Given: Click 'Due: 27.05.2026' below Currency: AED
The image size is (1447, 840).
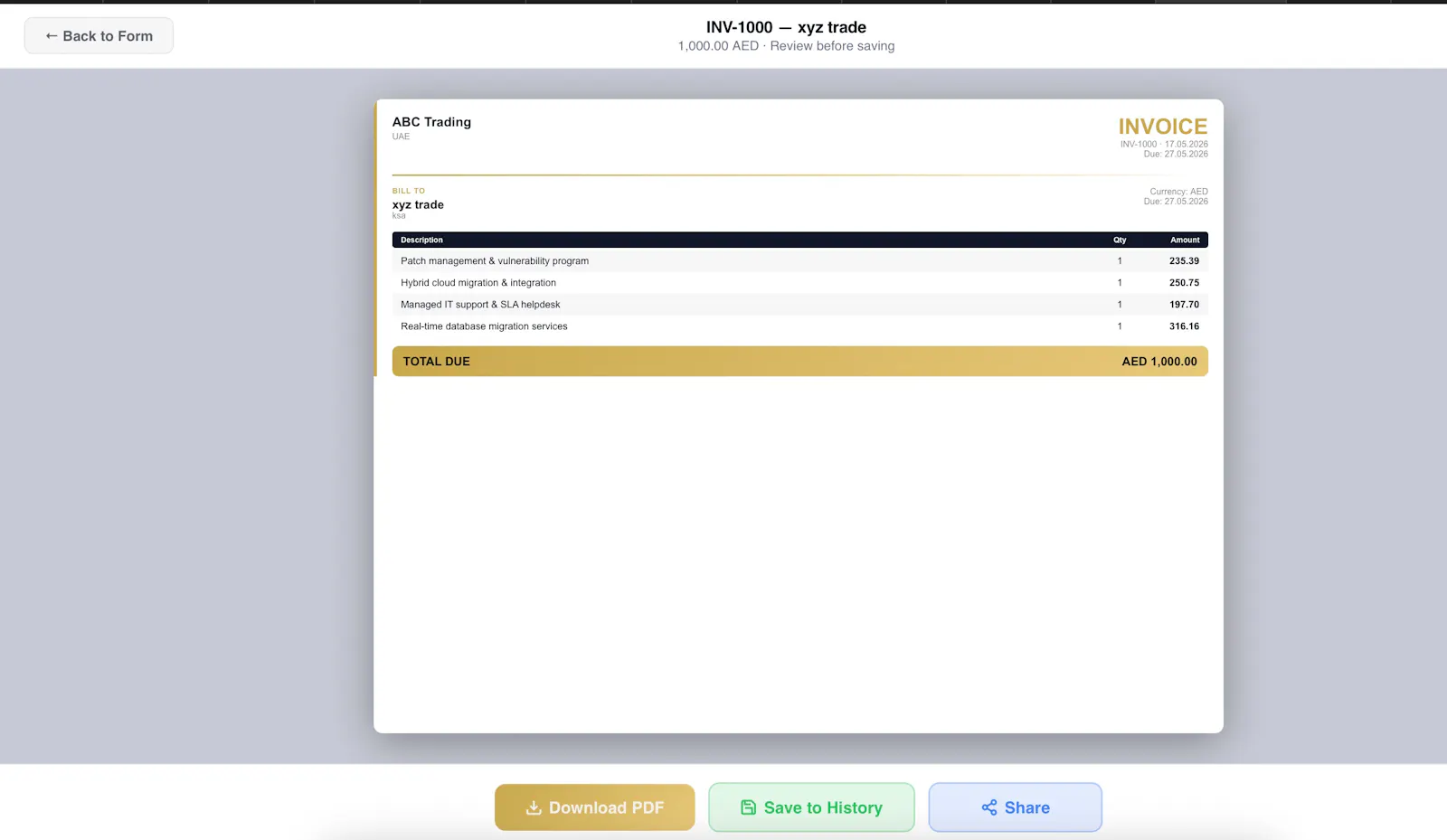Looking at the screenshot, I should [1176, 201].
